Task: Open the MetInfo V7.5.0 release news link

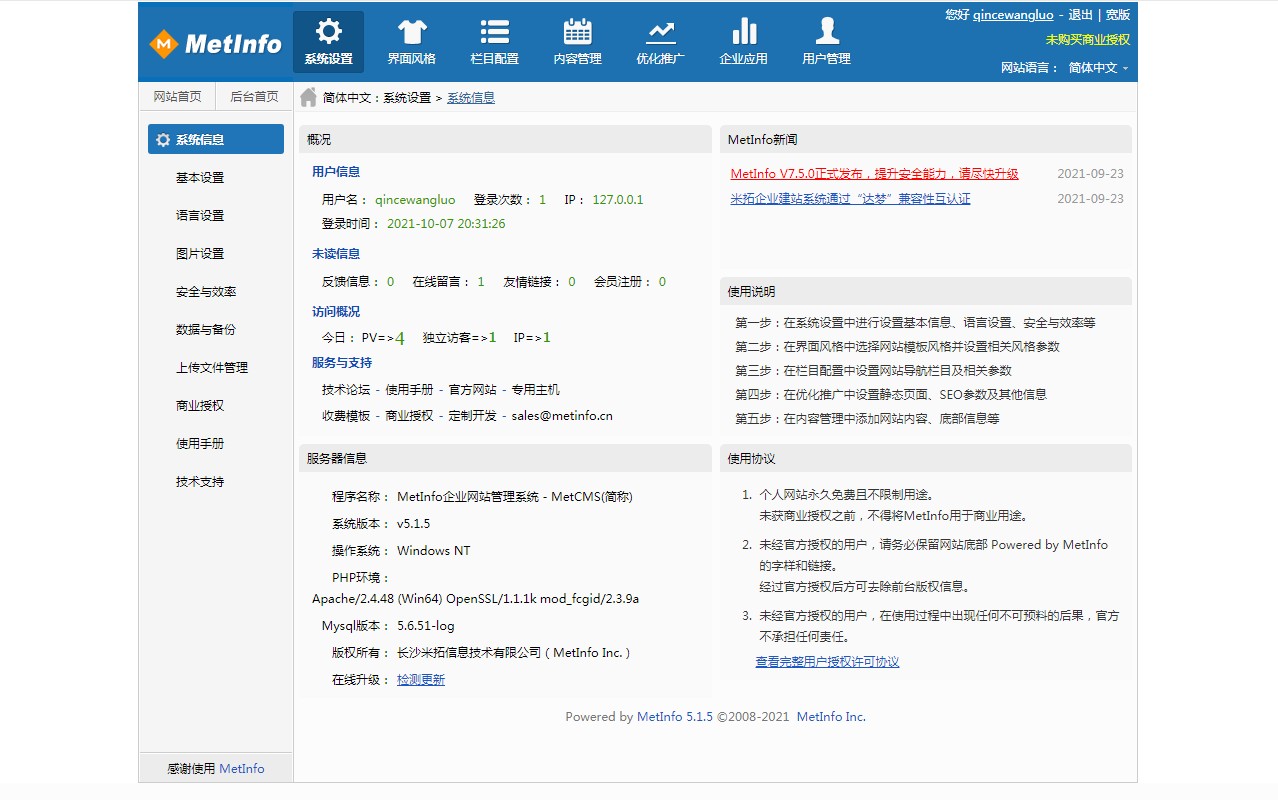Action: (875, 174)
